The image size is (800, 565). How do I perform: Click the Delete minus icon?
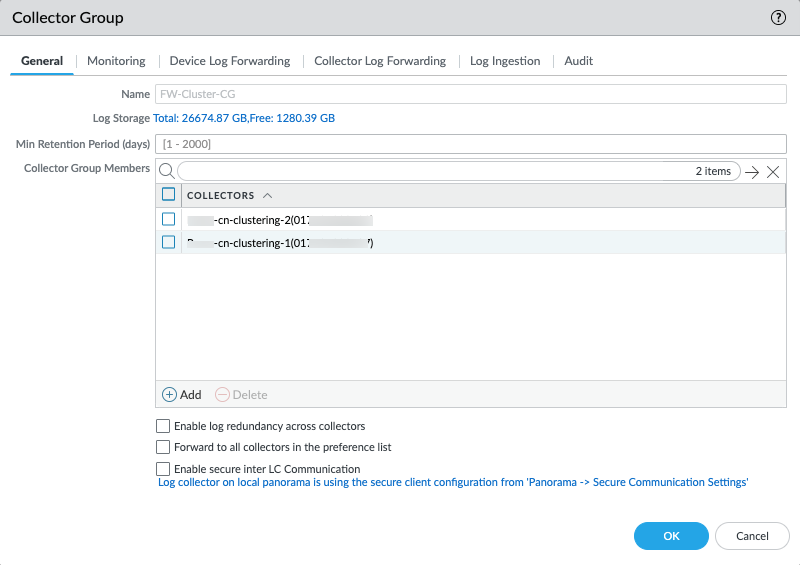coord(222,395)
